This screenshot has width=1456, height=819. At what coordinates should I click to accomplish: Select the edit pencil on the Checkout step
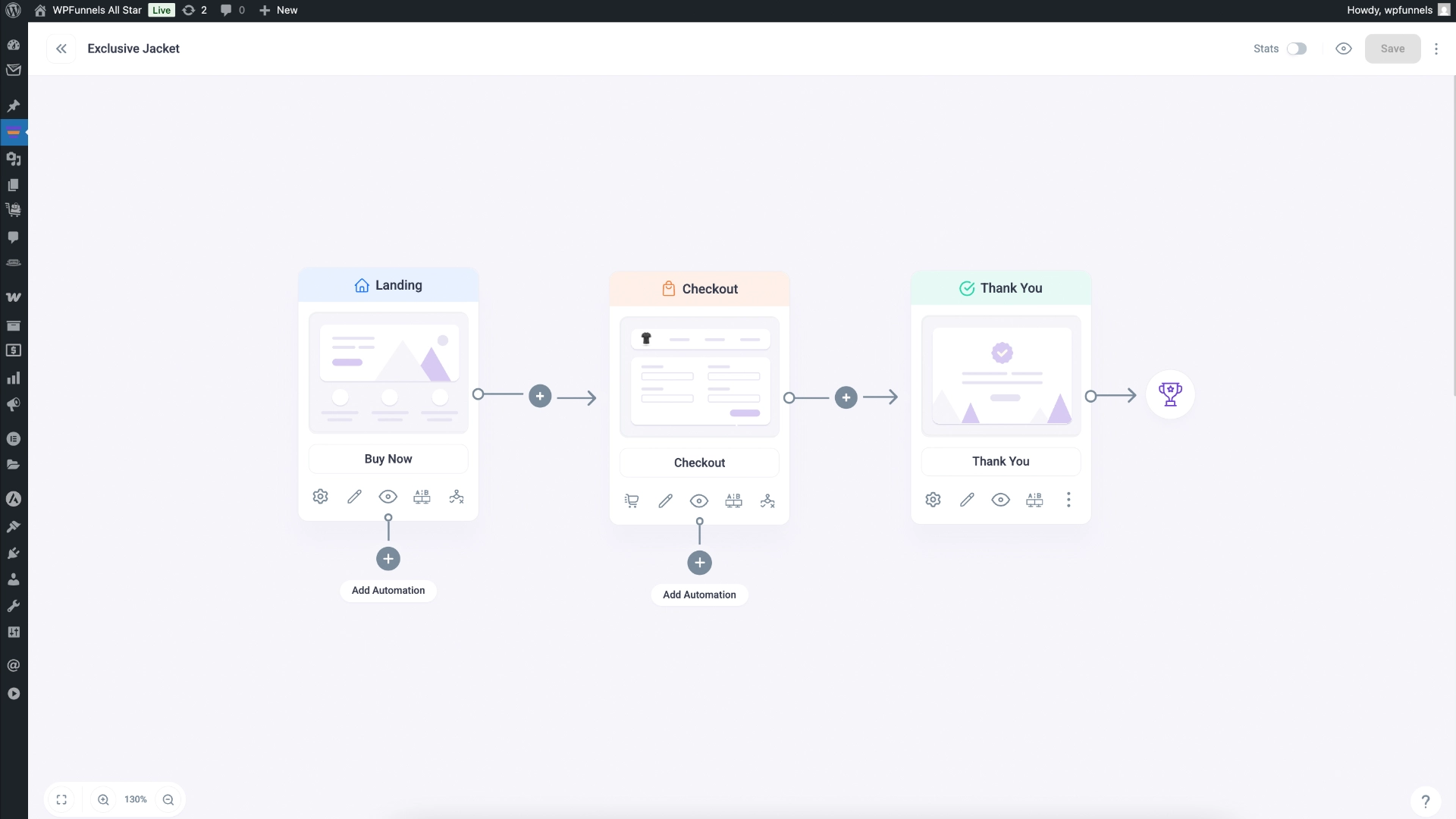[665, 500]
